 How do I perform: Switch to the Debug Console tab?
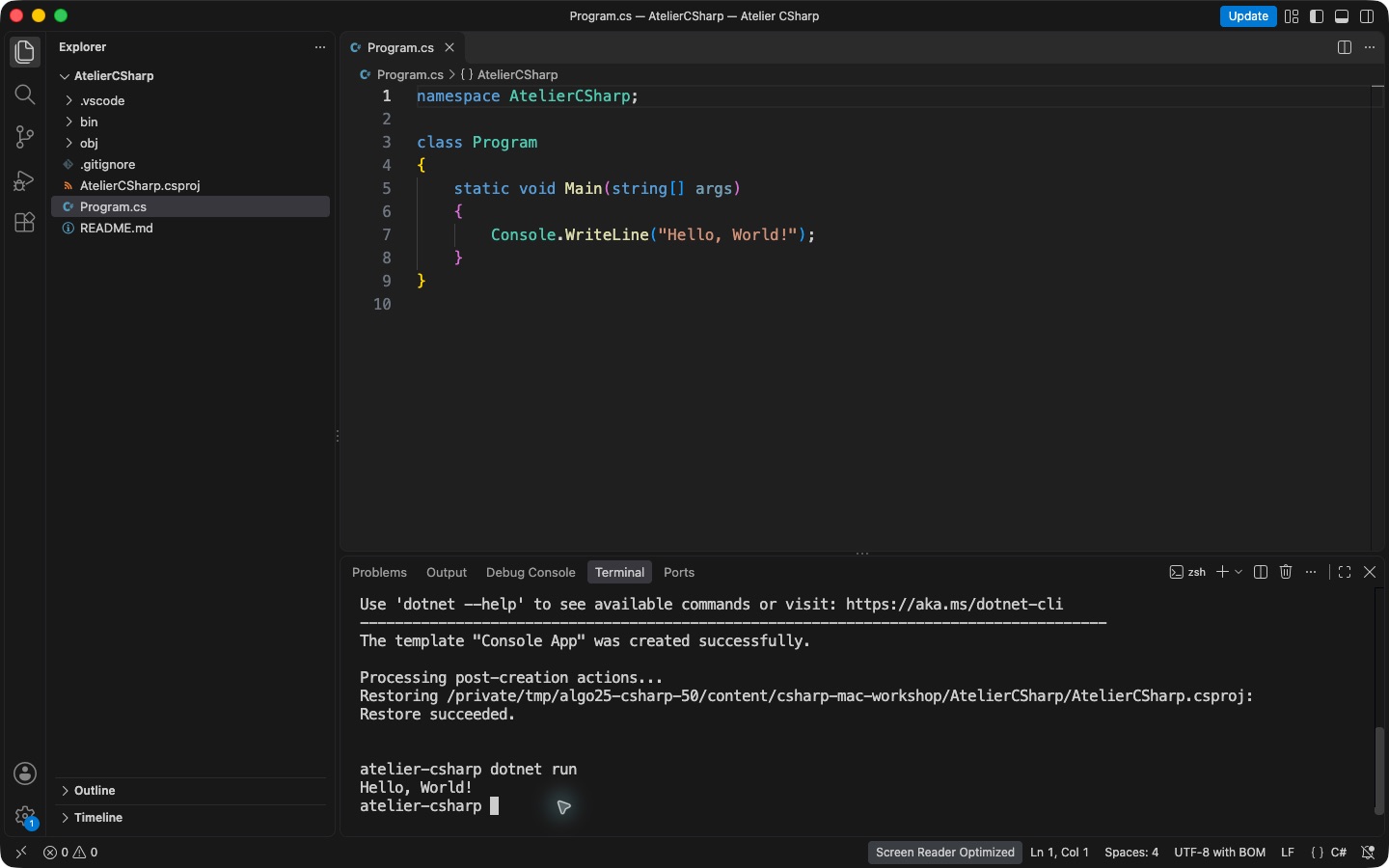coord(531,572)
